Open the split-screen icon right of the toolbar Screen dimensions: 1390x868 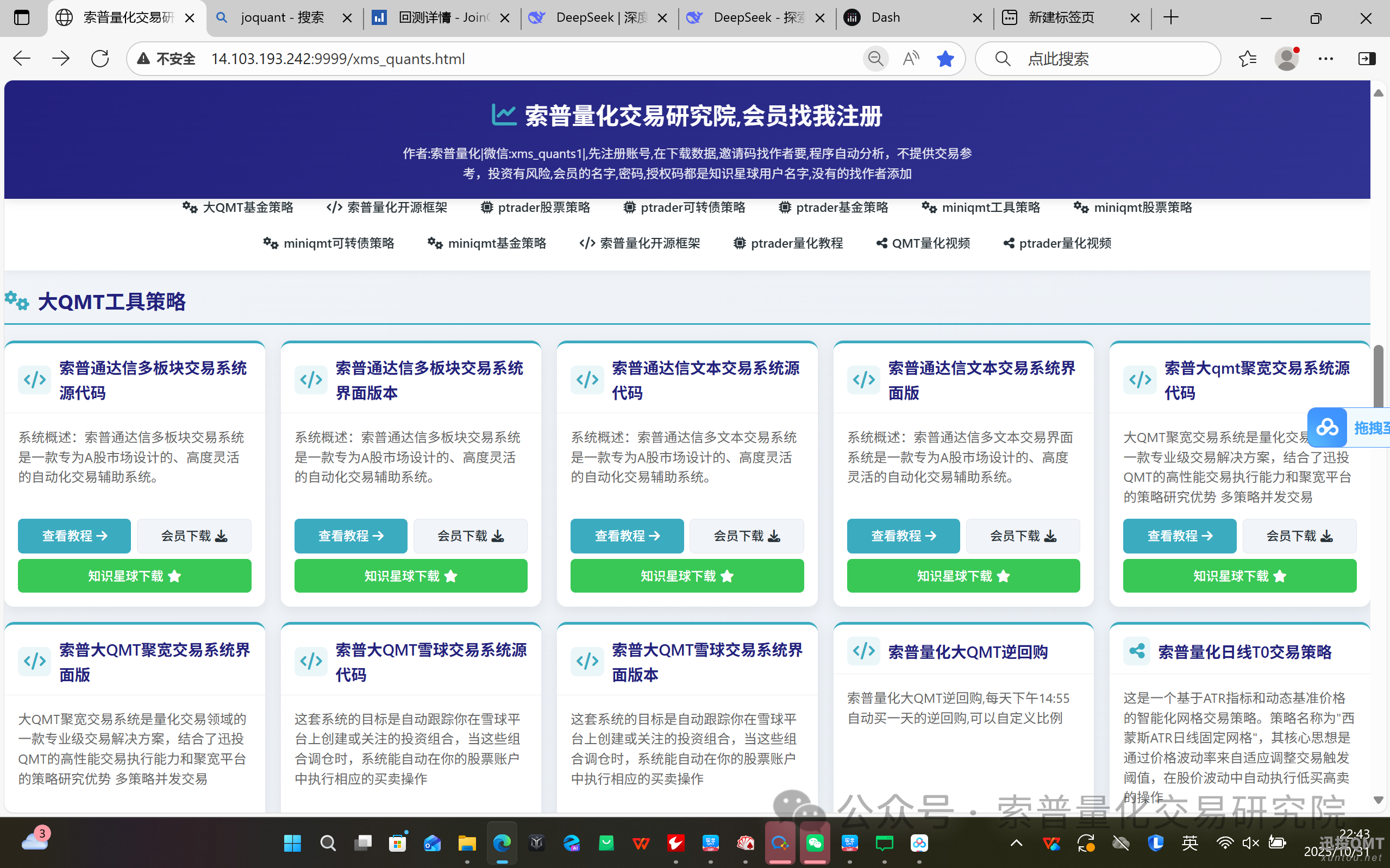coord(1367,58)
